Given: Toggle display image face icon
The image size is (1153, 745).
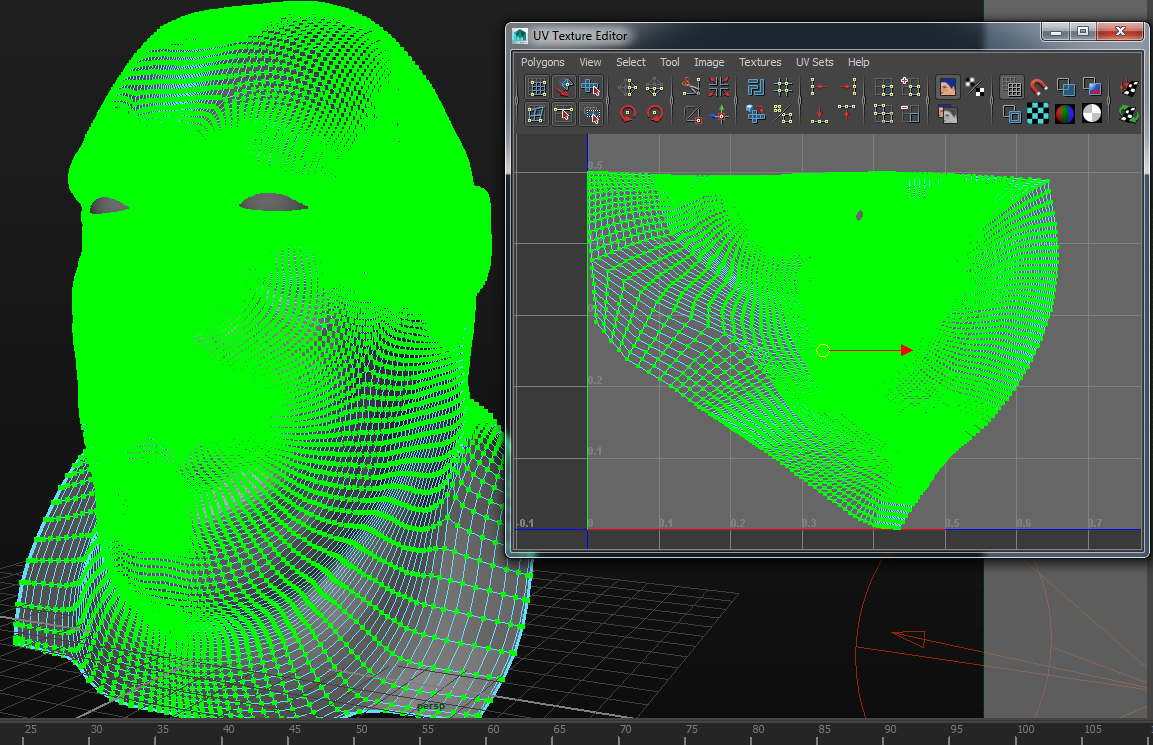Looking at the screenshot, I should click(948, 87).
